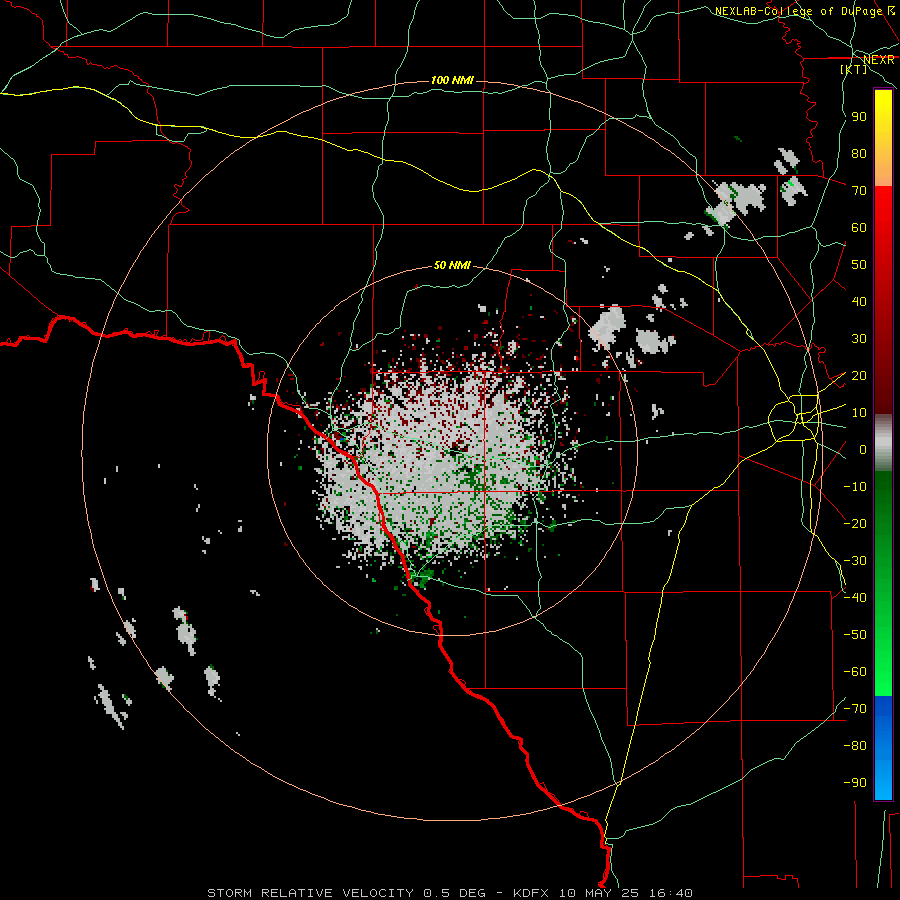Click the blue bottom segment of color bar
The width and height of the screenshot is (900, 900).
point(883,748)
